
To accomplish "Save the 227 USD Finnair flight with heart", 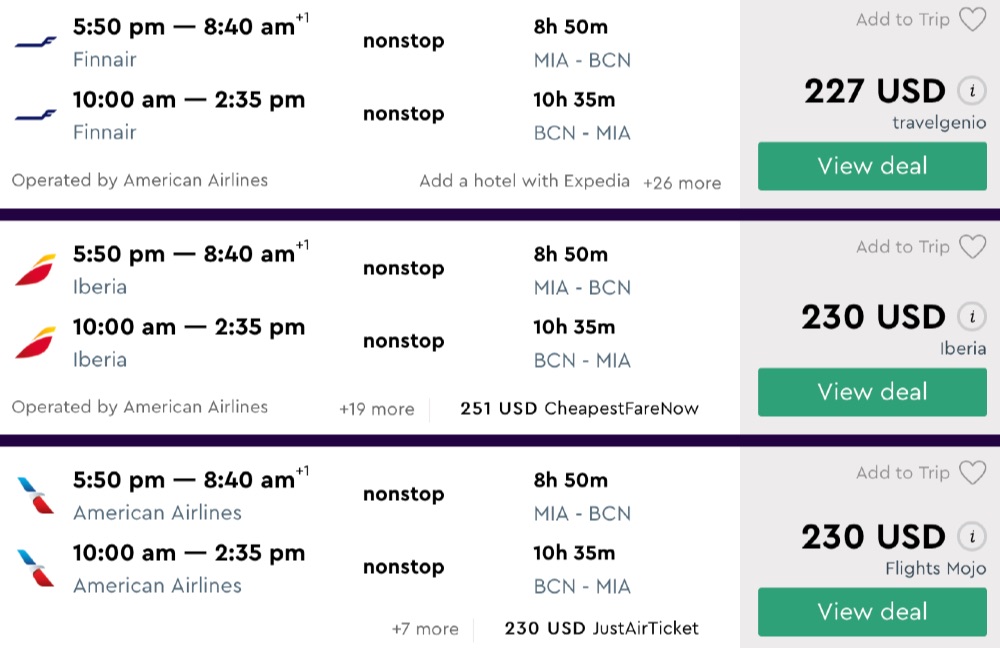I will pyautogui.click(x=972, y=20).
